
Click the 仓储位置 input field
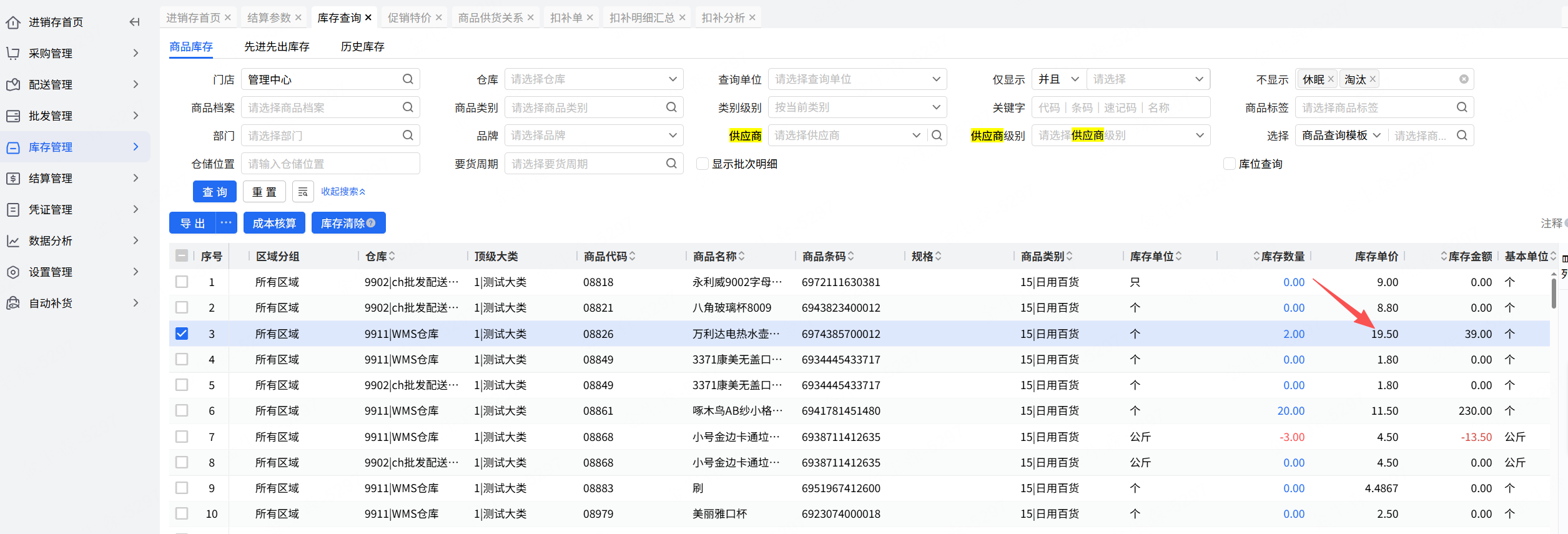(330, 164)
